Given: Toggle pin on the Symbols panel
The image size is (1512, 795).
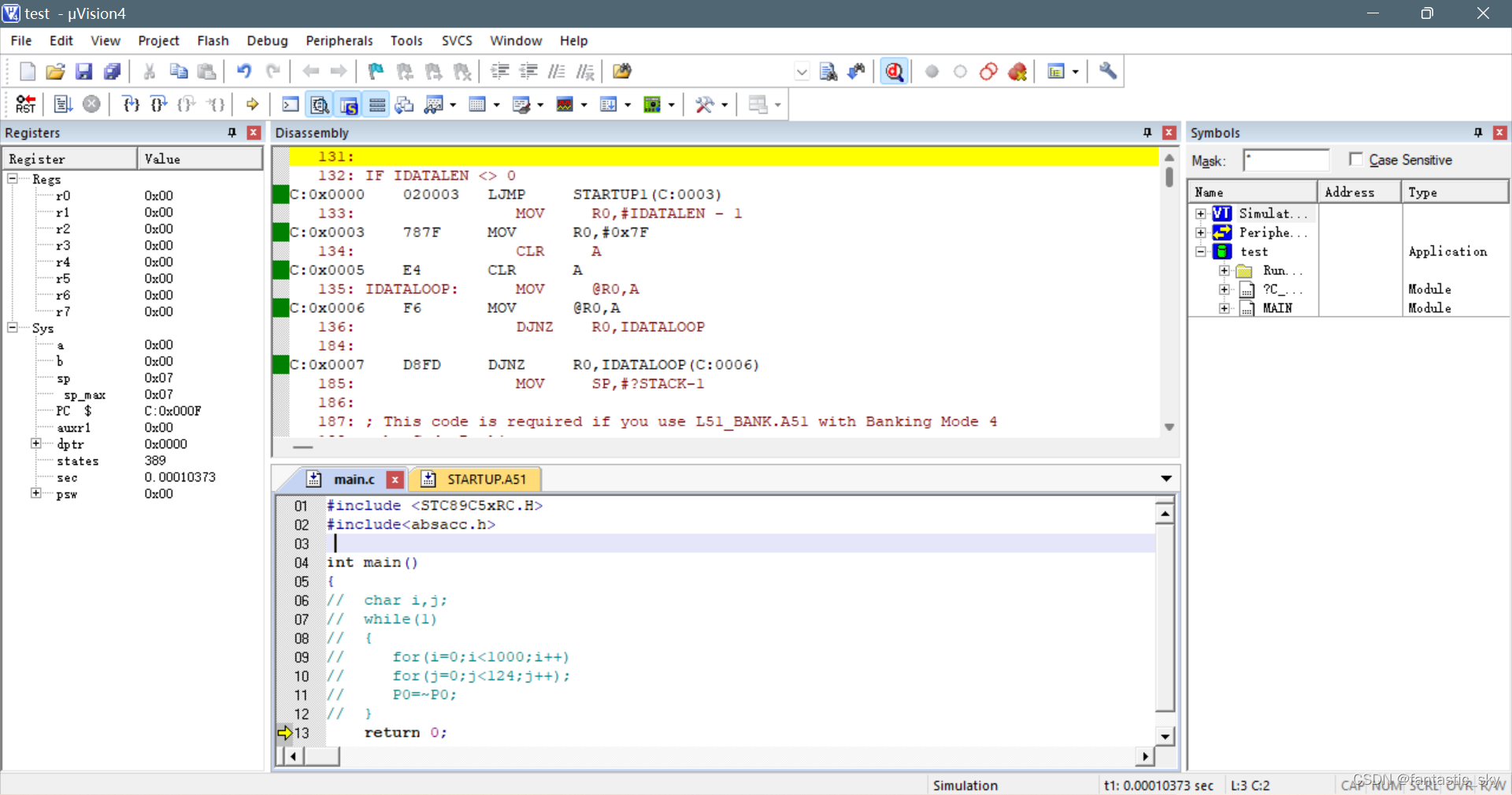Looking at the screenshot, I should [1478, 132].
